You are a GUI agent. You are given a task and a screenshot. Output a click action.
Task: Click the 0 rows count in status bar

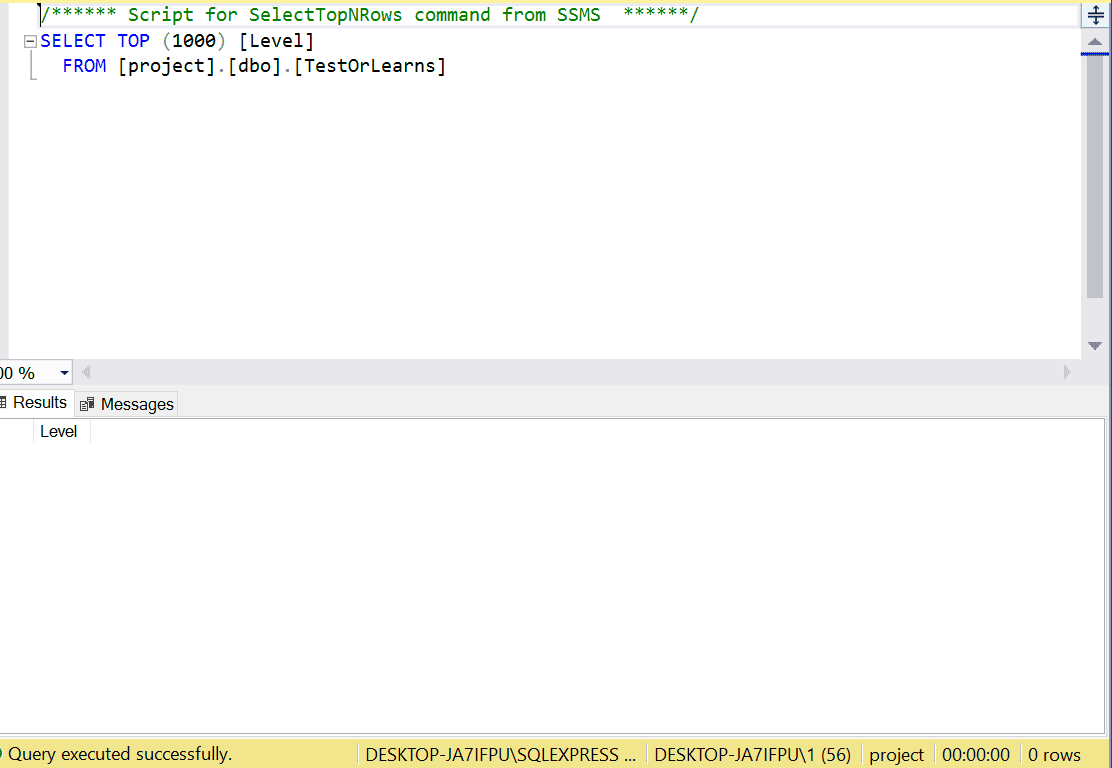click(x=1055, y=755)
